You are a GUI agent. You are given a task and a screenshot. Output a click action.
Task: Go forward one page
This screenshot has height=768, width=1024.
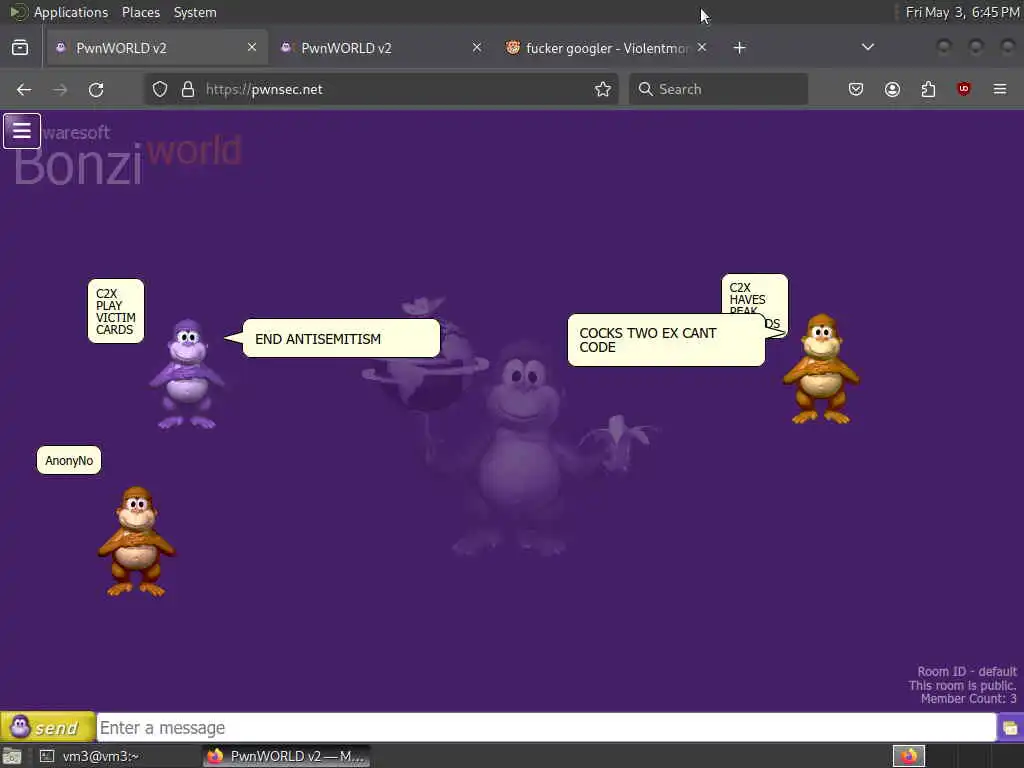click(x=60, y=89)
